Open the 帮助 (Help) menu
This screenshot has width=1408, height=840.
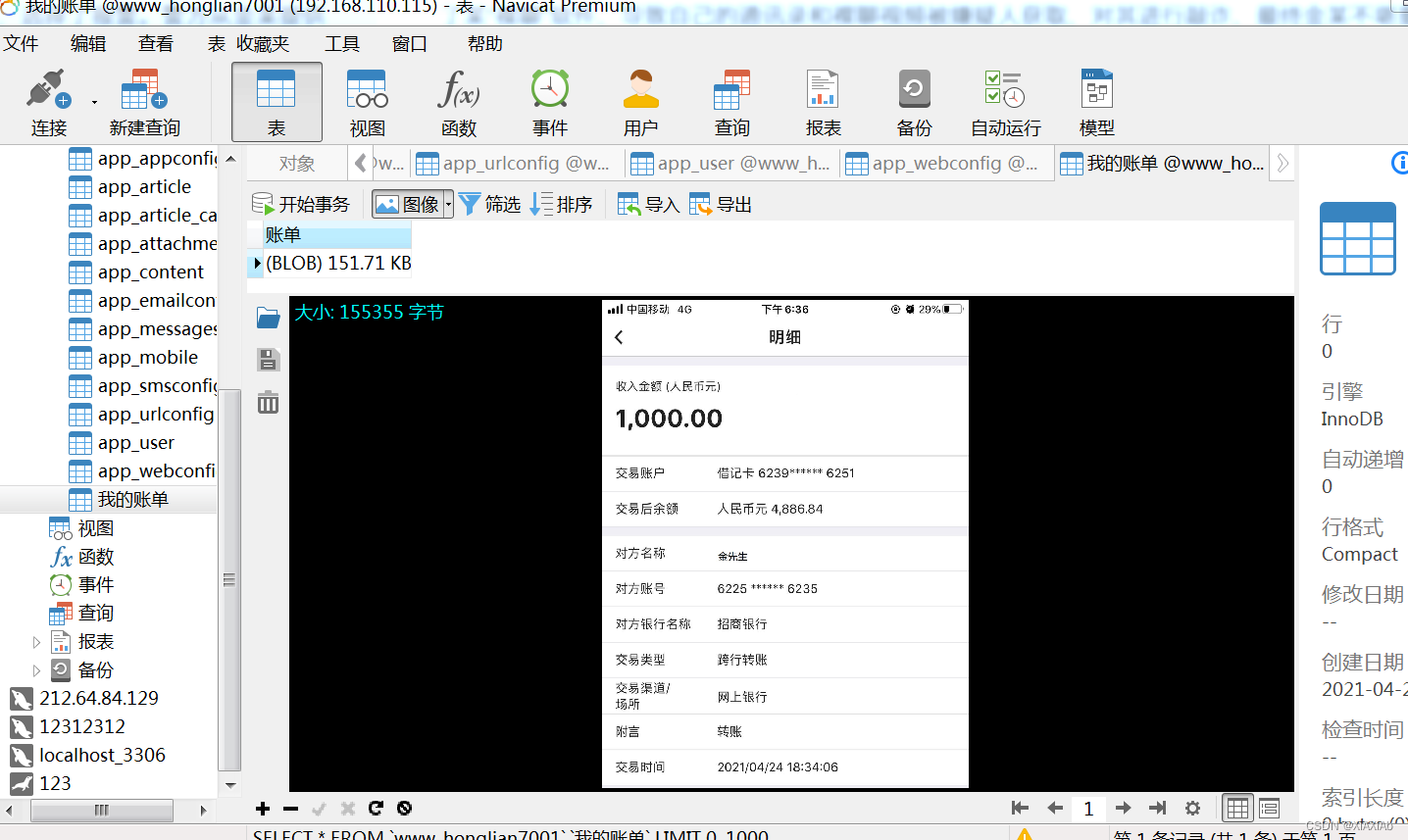pyautogui.click(x=485, y=44)
